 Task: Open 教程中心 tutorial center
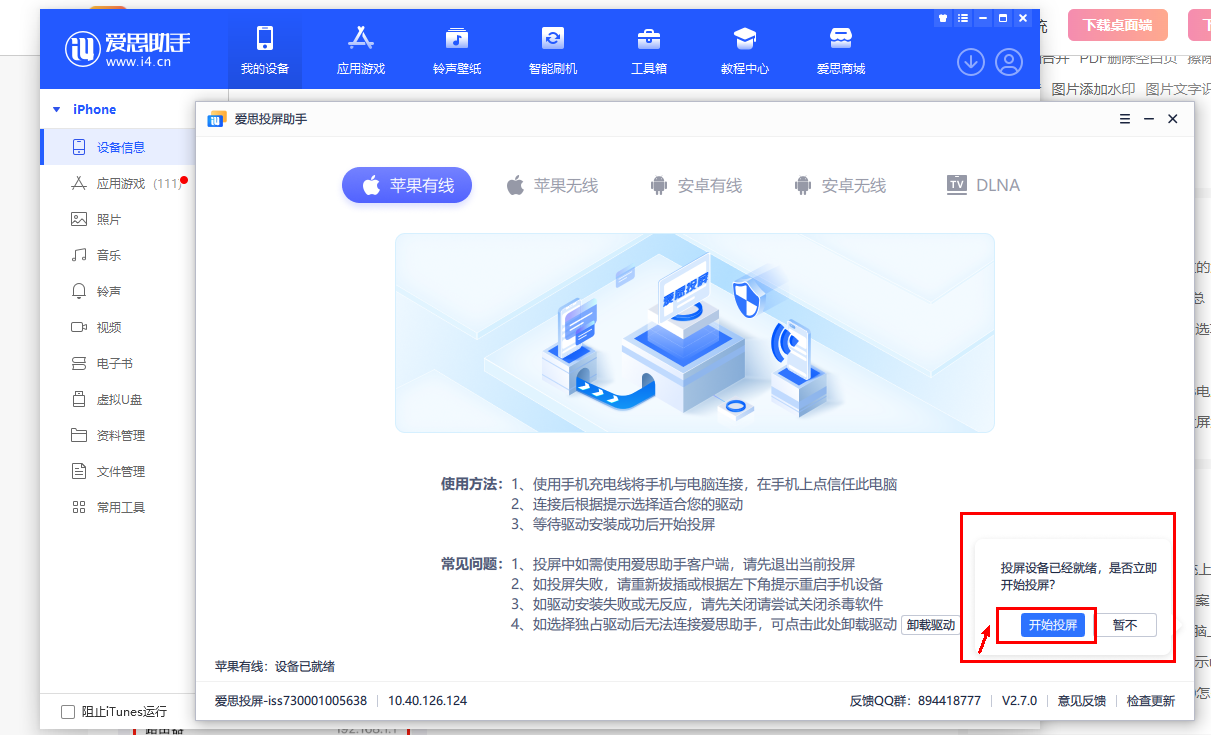coord(745,50)
